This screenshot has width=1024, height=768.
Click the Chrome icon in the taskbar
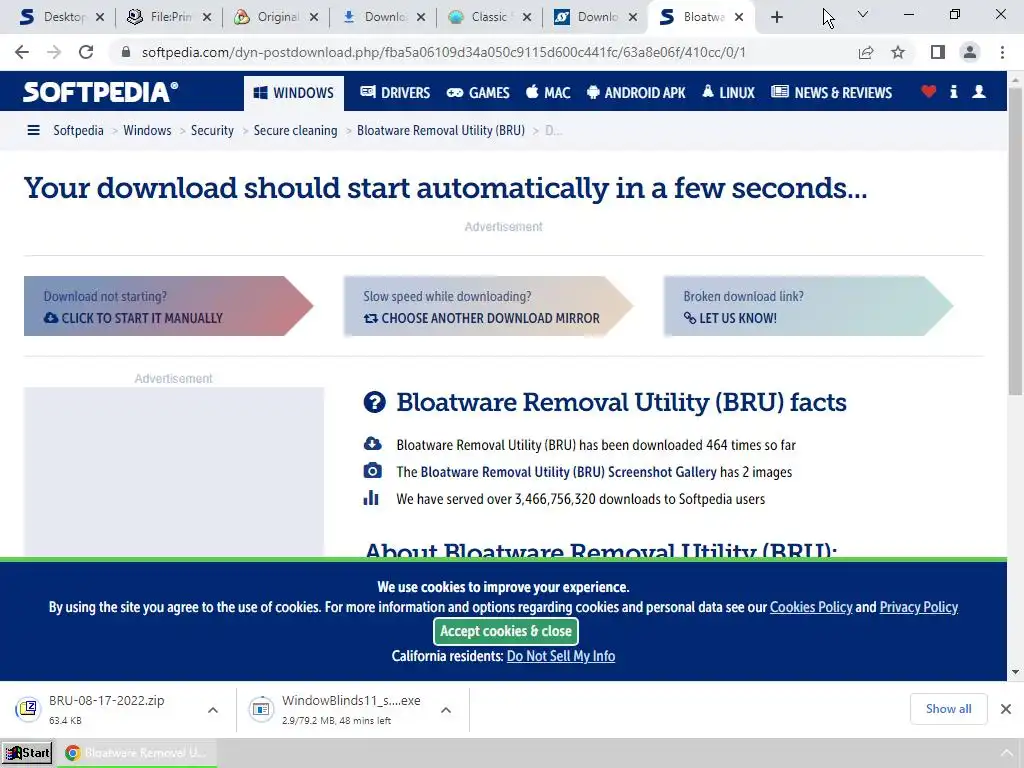[x=72, y=753]
